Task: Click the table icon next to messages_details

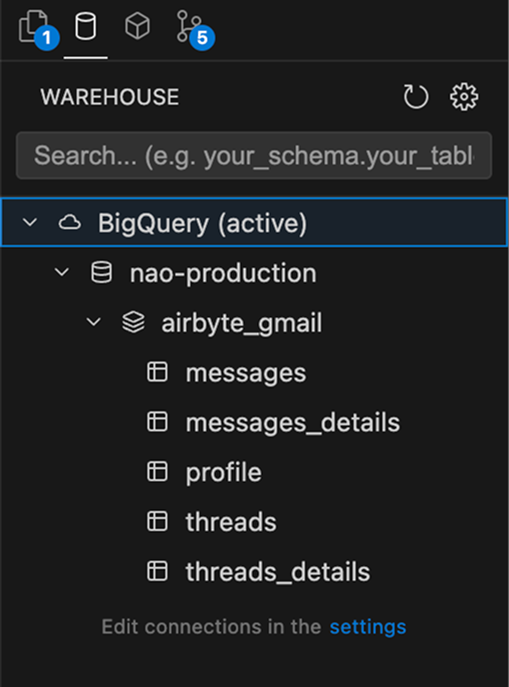Action: [157, 422]
